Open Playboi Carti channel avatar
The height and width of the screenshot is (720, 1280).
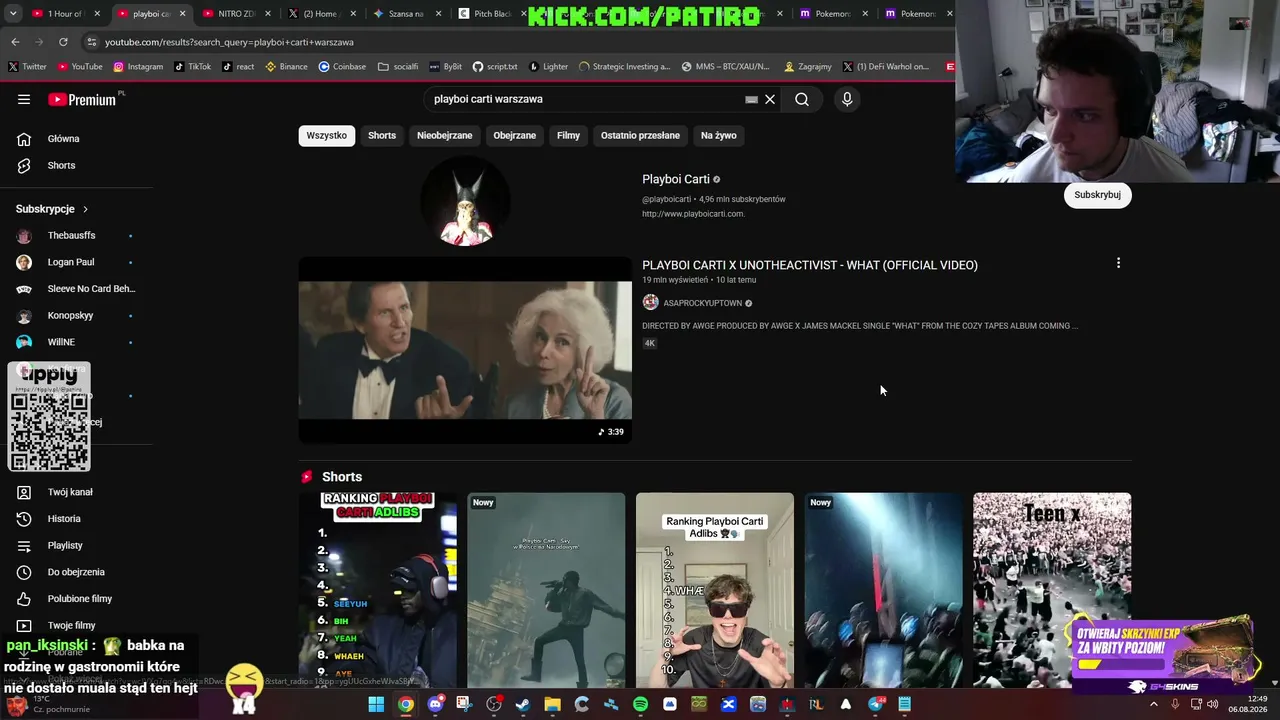click(465, 203)
